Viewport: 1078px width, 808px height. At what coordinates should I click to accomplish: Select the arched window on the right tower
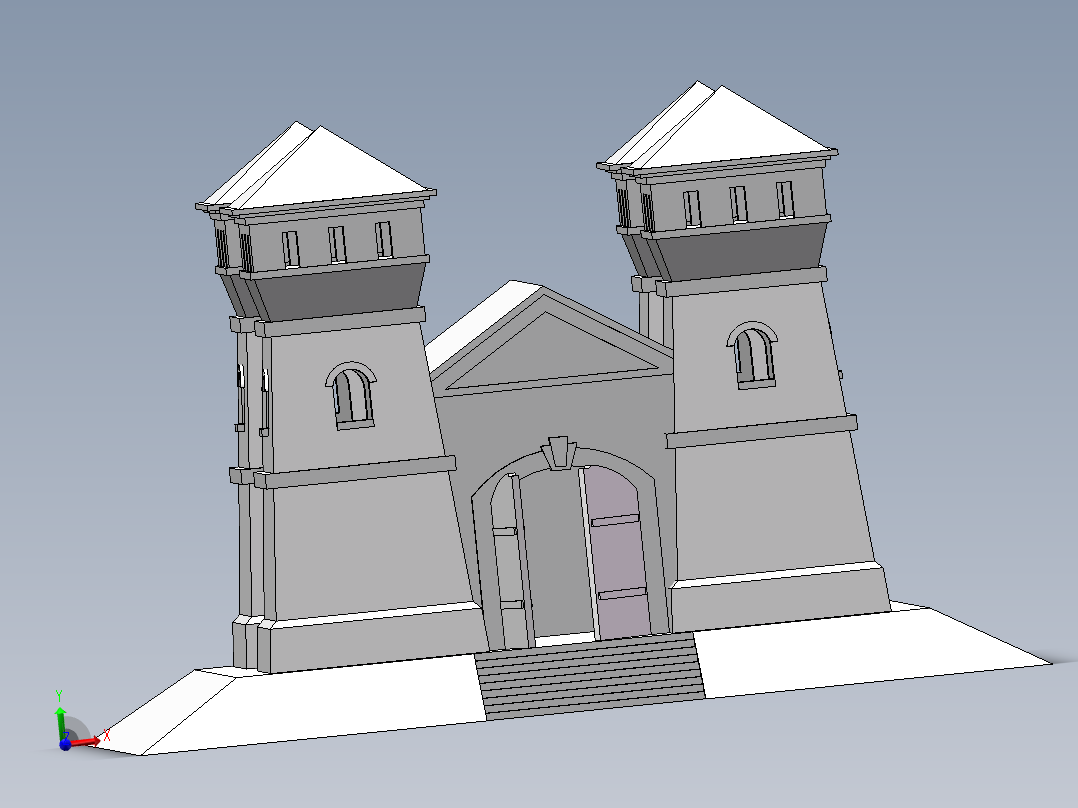click(x=754, y=356)
